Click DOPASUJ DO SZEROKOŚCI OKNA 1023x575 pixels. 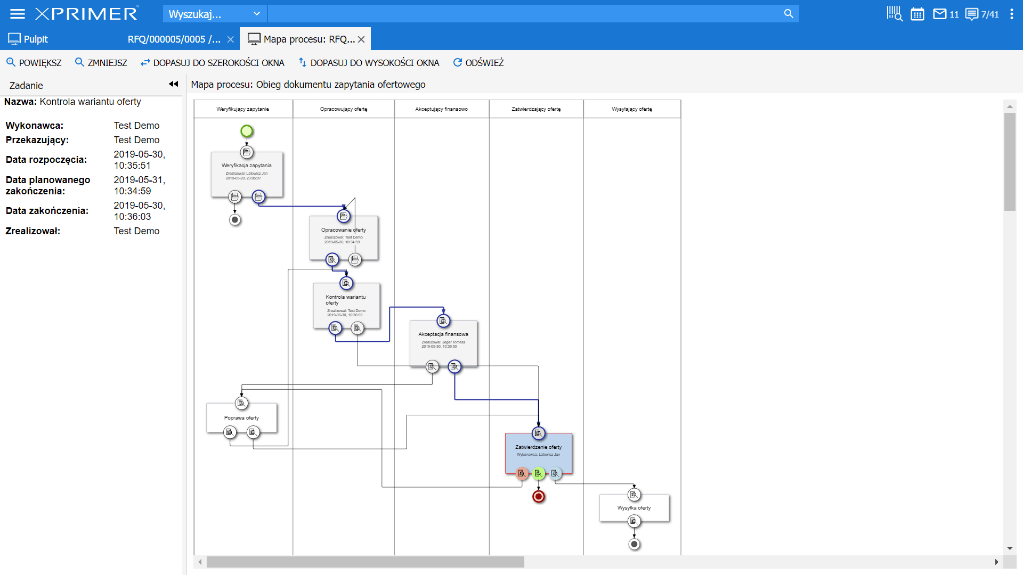212,62
